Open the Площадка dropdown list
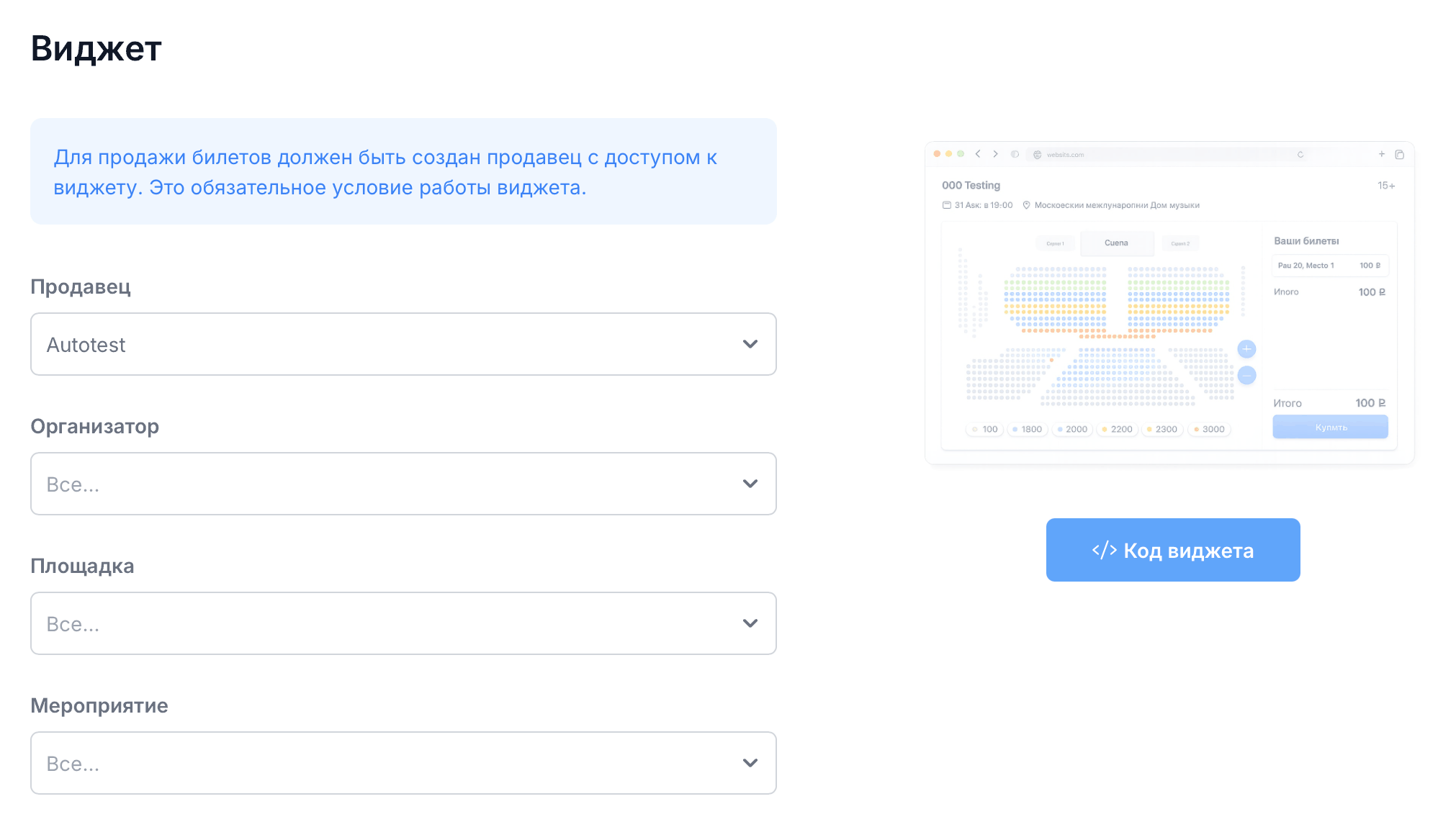This screenshot has width=1456, height=822. [x=403, y=623]
